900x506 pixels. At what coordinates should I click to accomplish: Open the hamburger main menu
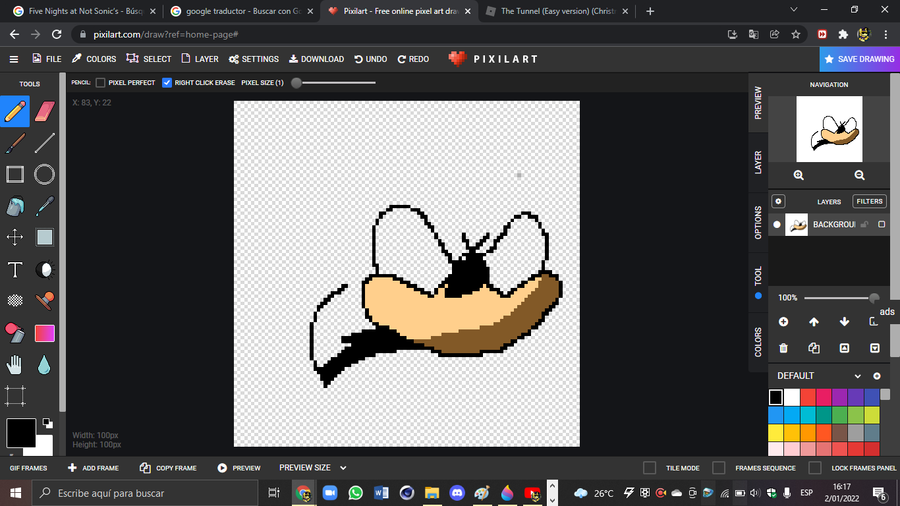click(x=14, y=59)
